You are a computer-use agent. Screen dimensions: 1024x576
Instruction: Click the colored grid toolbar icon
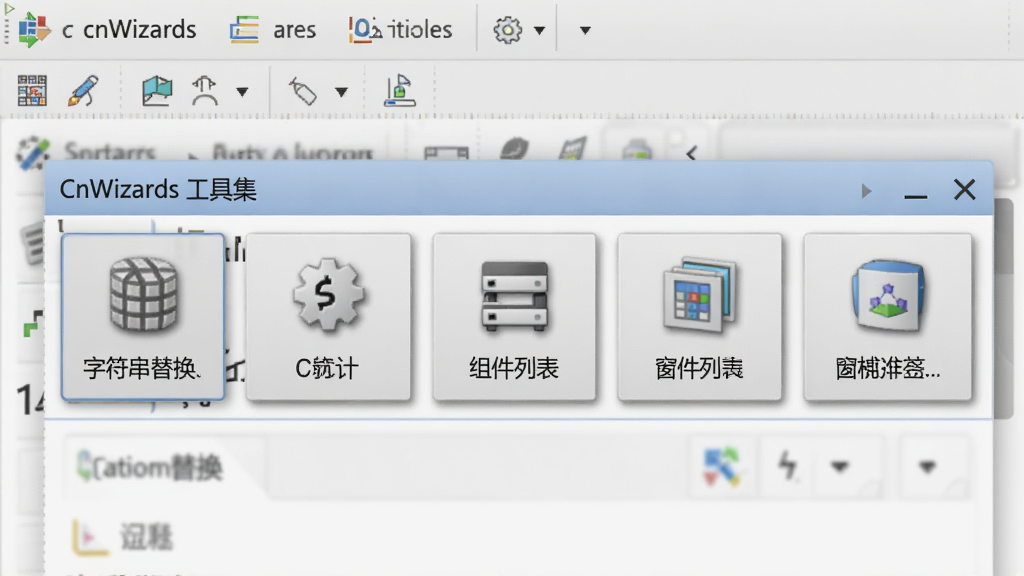[x=32, y=90]
